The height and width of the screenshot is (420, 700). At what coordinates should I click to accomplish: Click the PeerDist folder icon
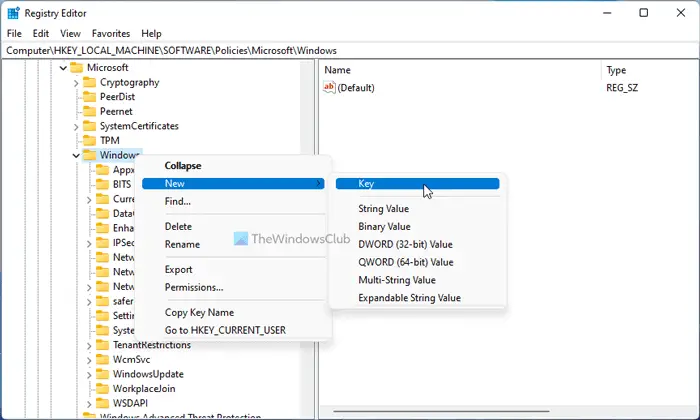point(90,97)
